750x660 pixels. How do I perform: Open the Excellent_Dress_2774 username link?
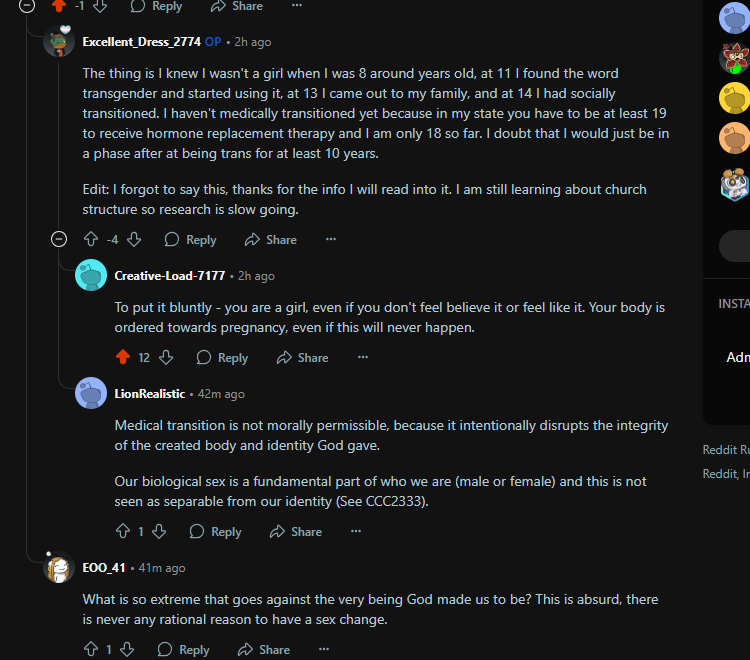(141, 42)
